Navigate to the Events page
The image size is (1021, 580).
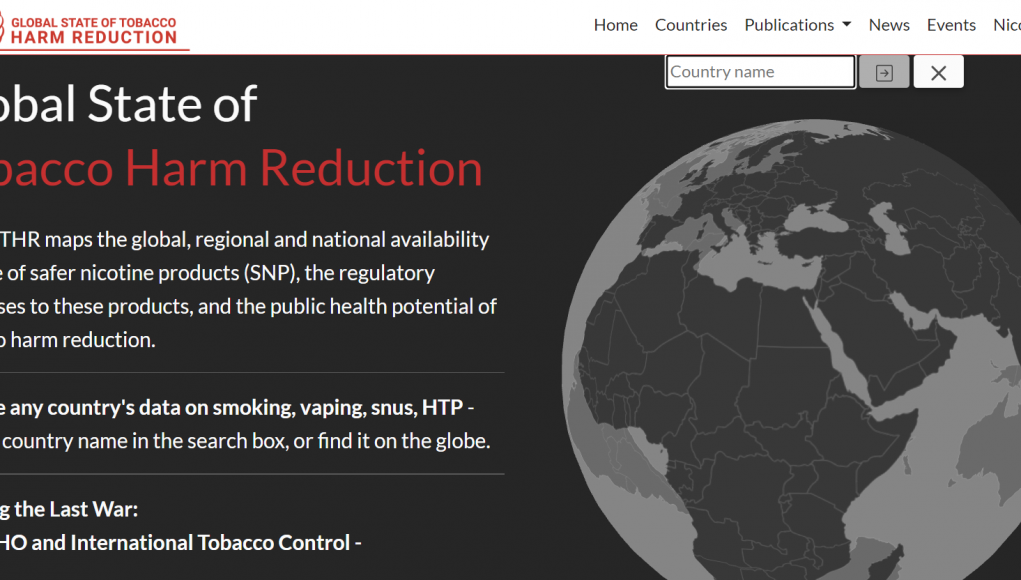point(951,25)
